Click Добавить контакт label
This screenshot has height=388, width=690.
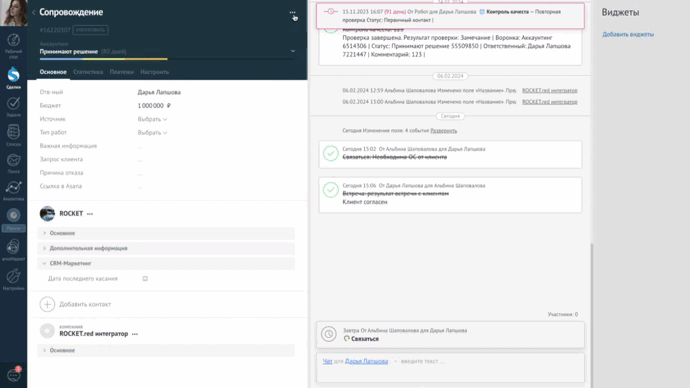[85, 304]
